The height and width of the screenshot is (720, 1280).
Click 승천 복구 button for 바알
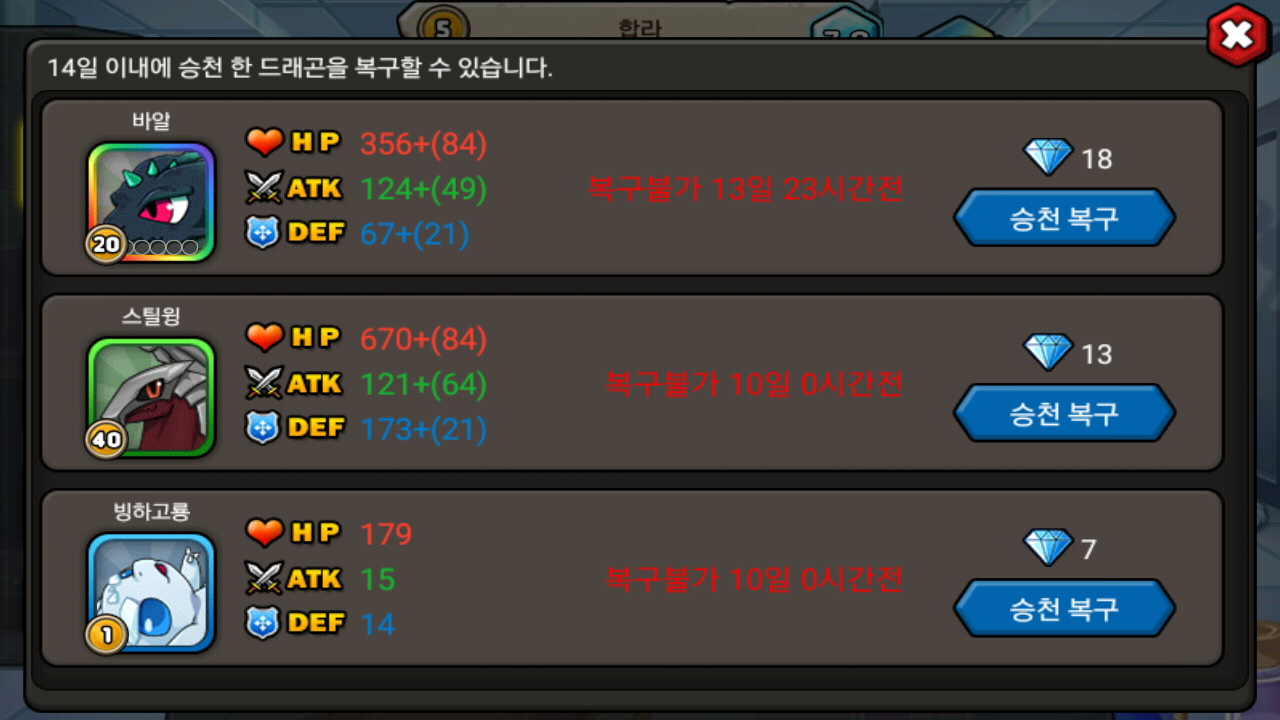coord(1064,218)
